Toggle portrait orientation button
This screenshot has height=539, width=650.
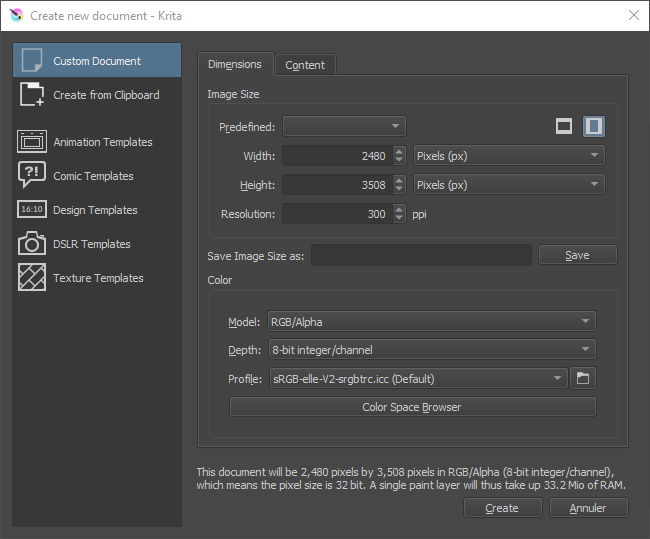pyautogui.click(x=594, y=126)
